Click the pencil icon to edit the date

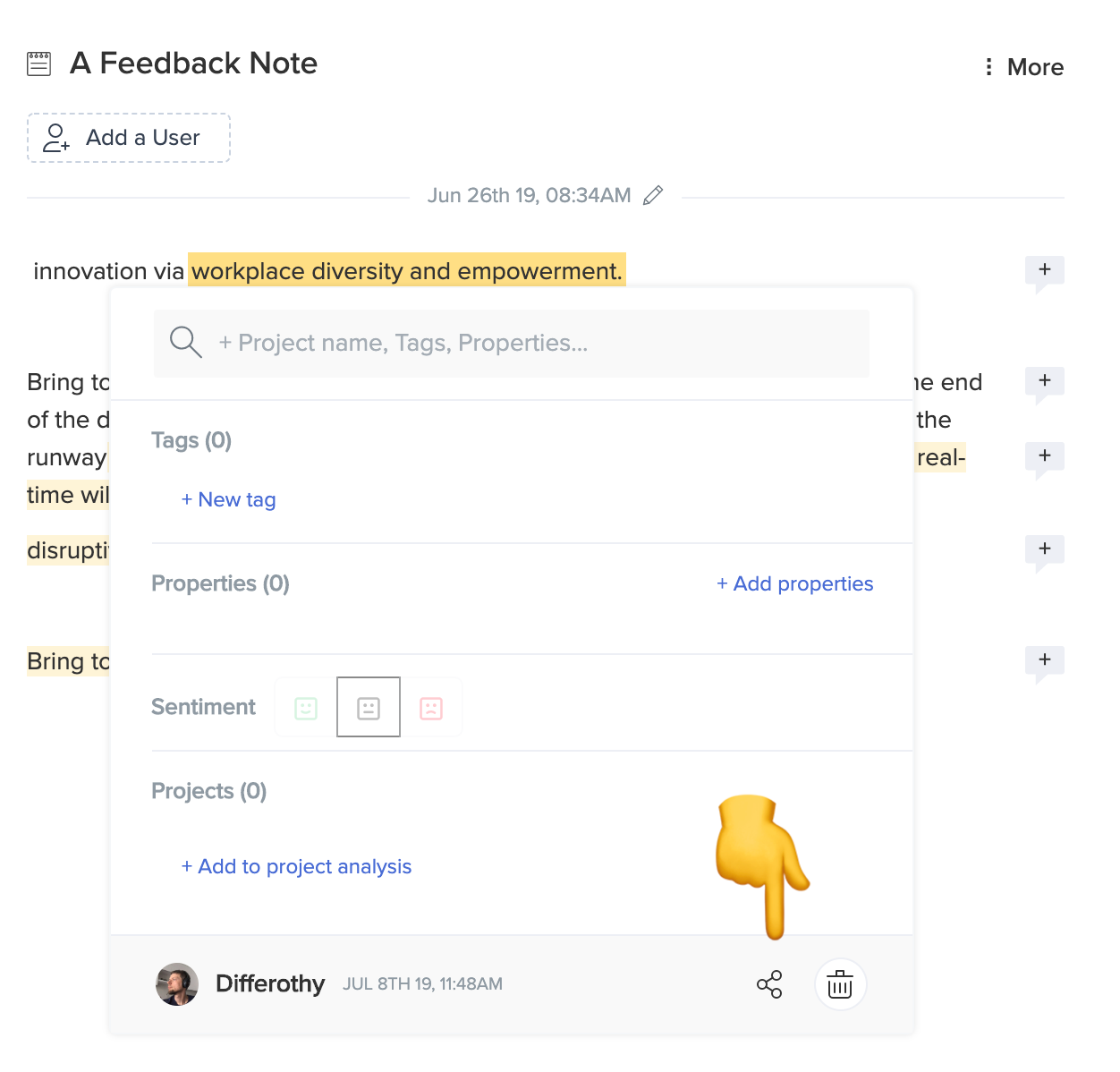click(x=653, y=194)
